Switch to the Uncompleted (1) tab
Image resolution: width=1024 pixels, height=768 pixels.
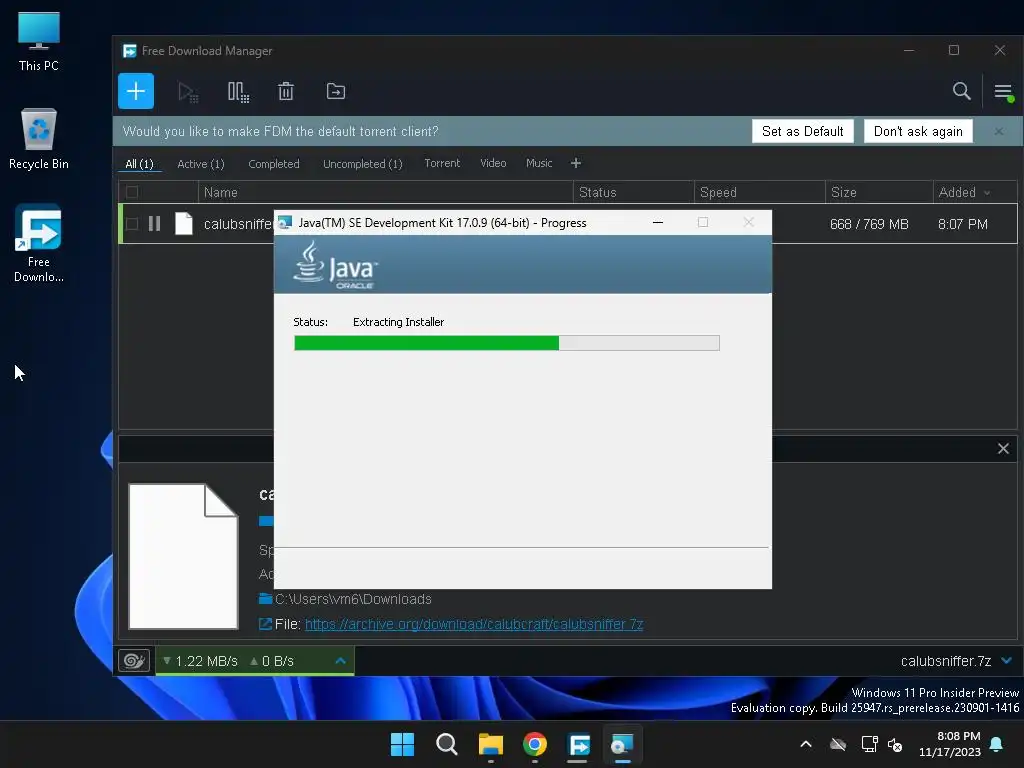pos(362,164)
